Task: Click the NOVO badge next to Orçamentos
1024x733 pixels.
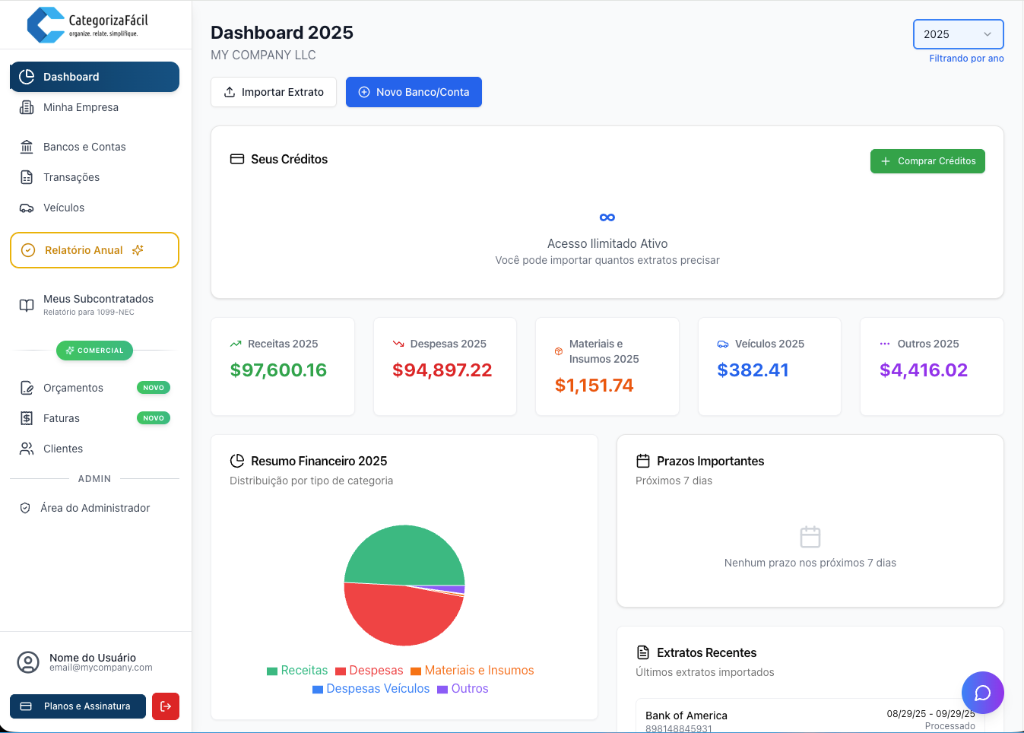Action: pyautogui.click(x=153, y=388)
